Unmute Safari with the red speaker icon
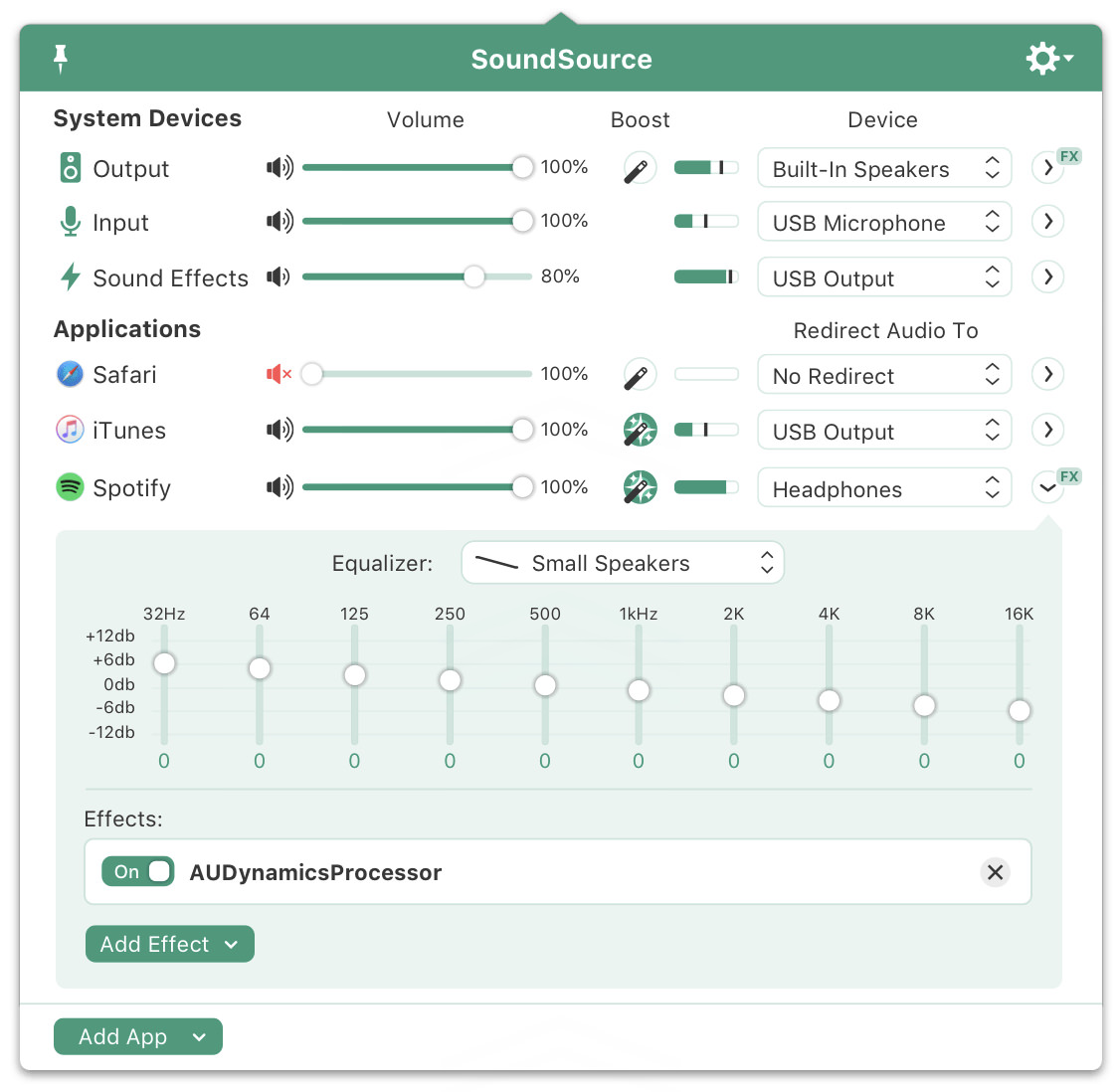The image size is (1120, 1092). [280, 374]
